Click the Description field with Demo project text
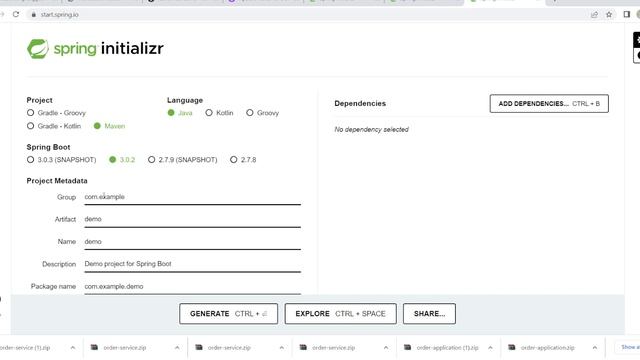This screenshot has height=360, width=640. click(x=193, y=264)
